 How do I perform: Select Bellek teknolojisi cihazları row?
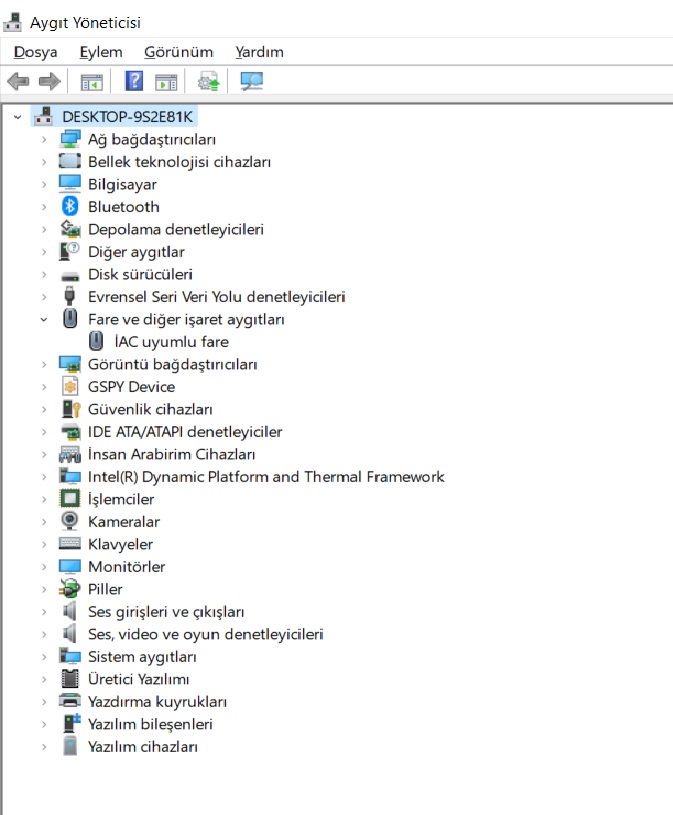point(179,162)
